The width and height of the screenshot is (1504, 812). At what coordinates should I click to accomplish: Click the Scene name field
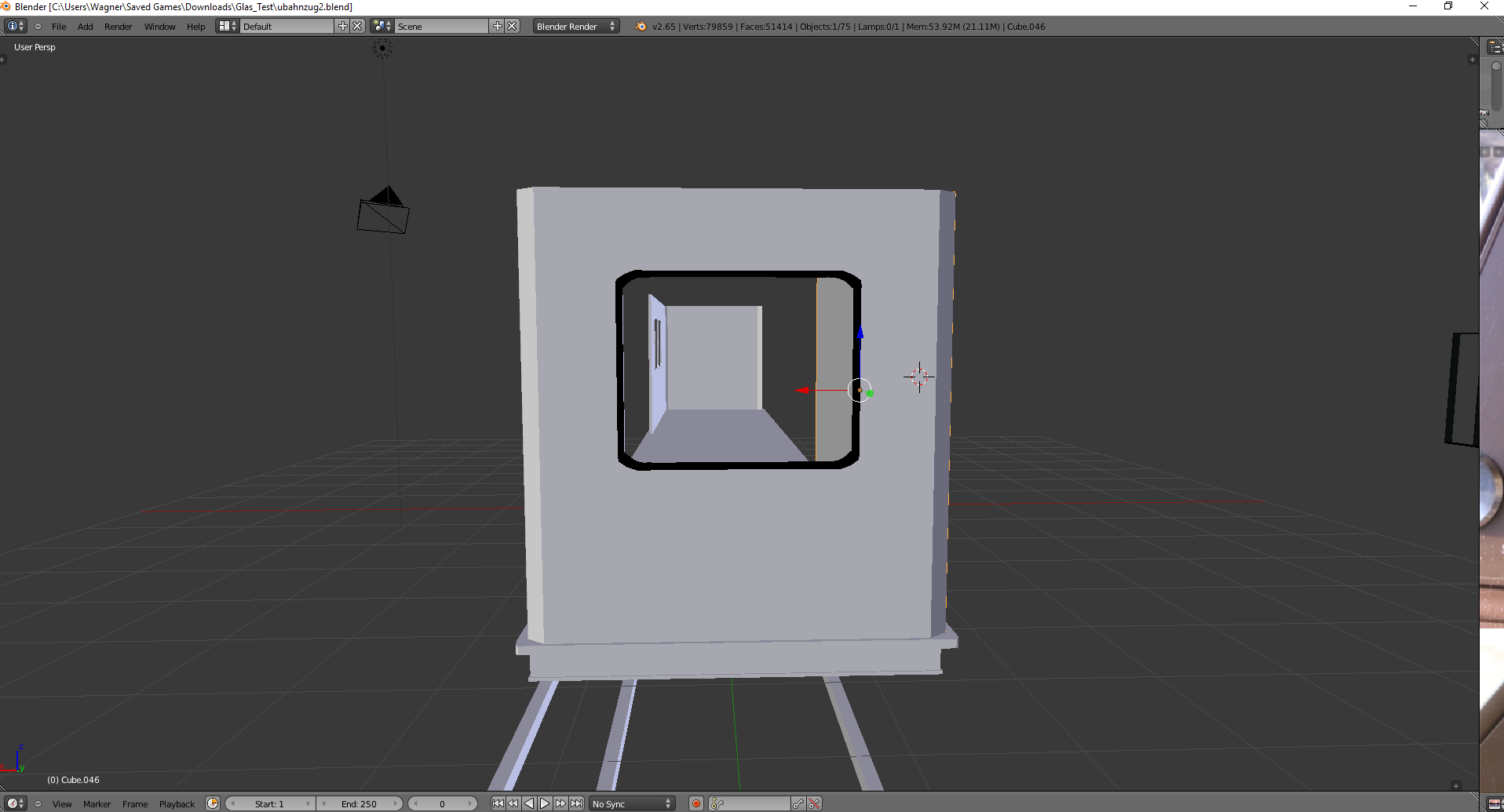point(442,26)
